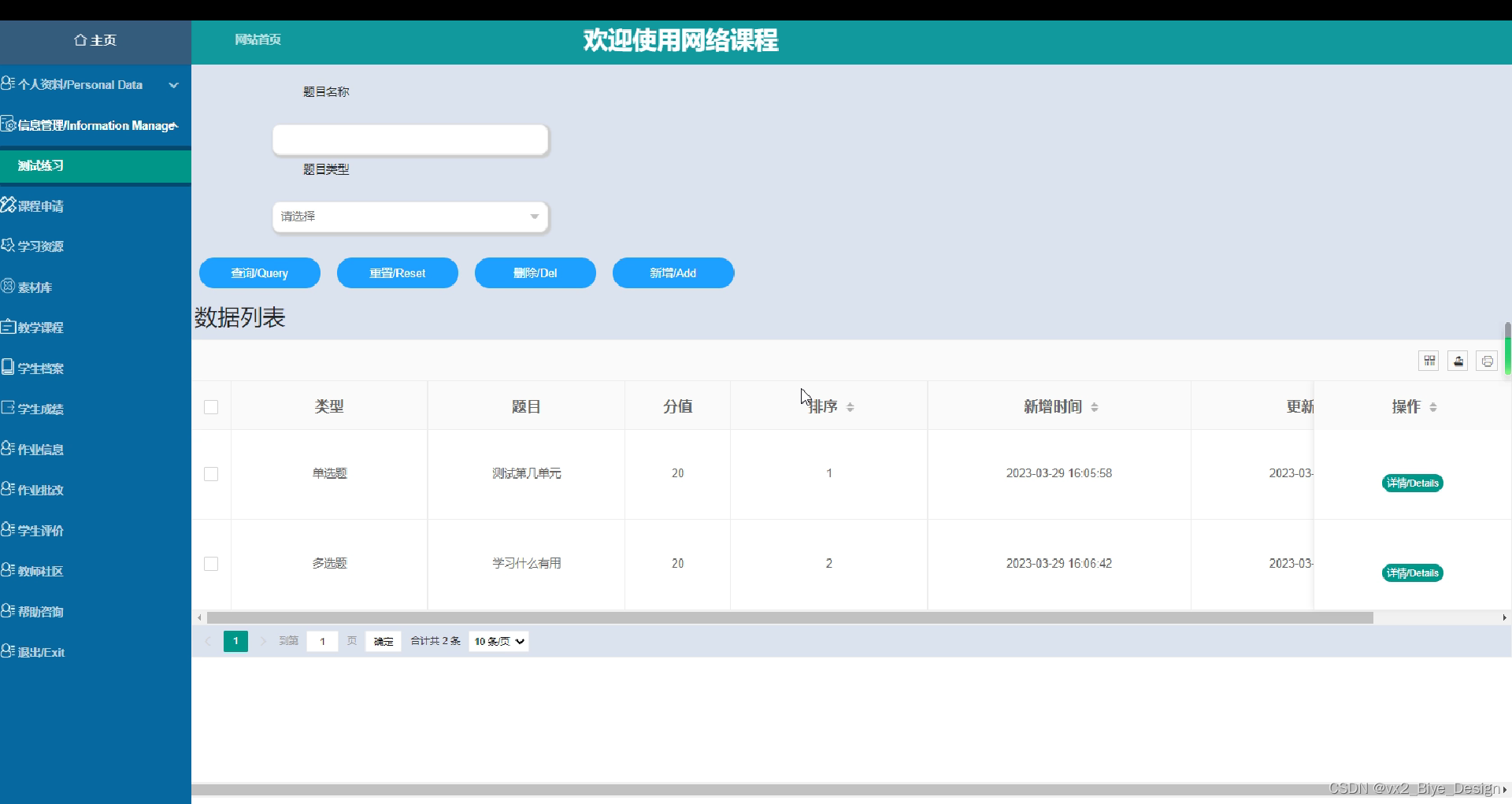Image resolution: width=1512 pixels, height=804 pixels.
Task: Click the home icon next to 主页
Action: coord(80,40)
